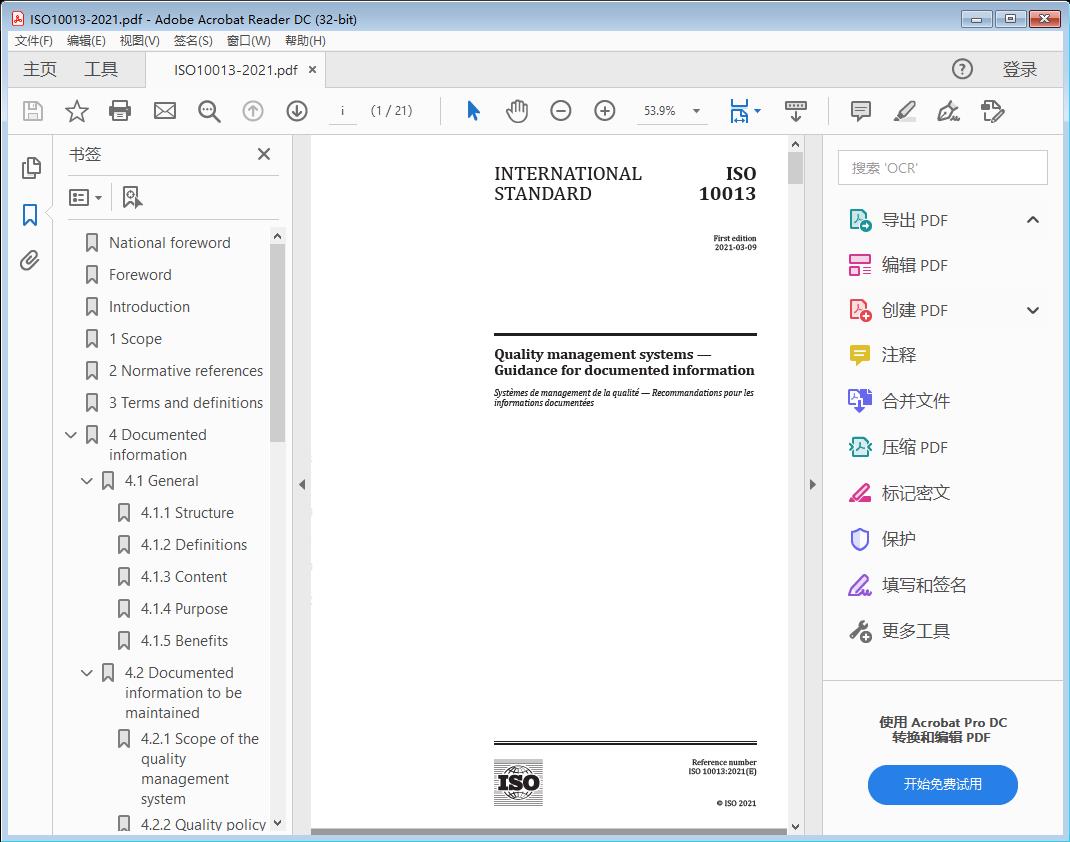Image resolution: width=1070 pixels, height=842 pixels.
Task: Collapse the 4.1 General bookmark
Action: click(86, 481)
